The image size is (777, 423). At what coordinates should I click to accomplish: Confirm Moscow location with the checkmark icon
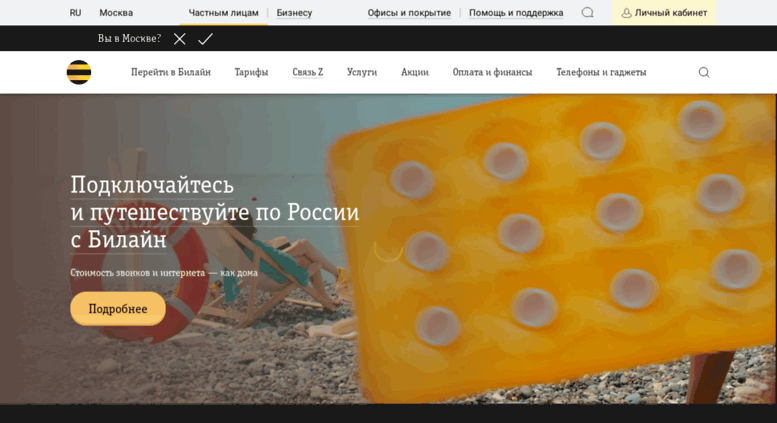pyautogui.click(x=205, y=39)
